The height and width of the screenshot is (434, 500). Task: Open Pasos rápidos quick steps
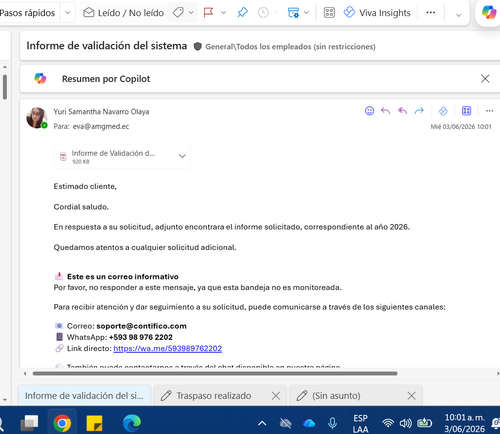coord(27,13)
